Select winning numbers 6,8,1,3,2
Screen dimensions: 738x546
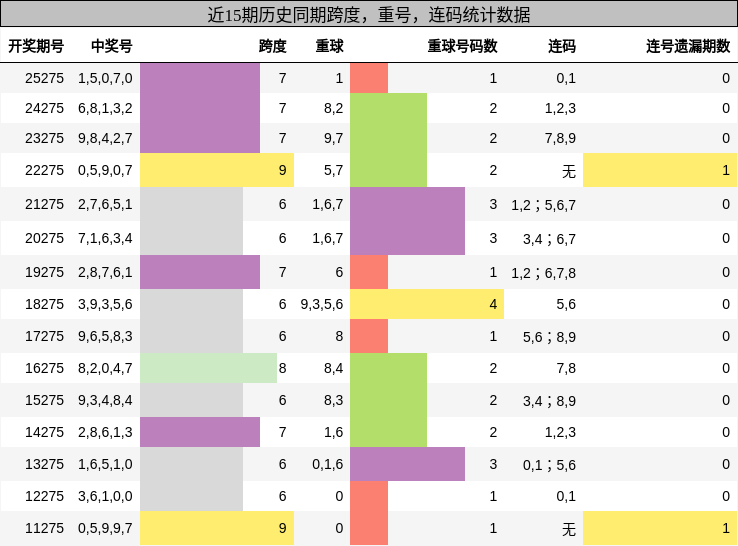tap(105, 108)
